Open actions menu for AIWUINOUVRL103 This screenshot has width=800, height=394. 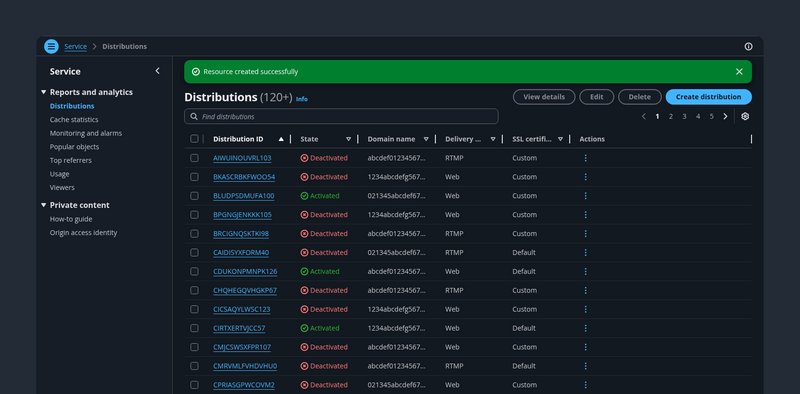point(585,158)
